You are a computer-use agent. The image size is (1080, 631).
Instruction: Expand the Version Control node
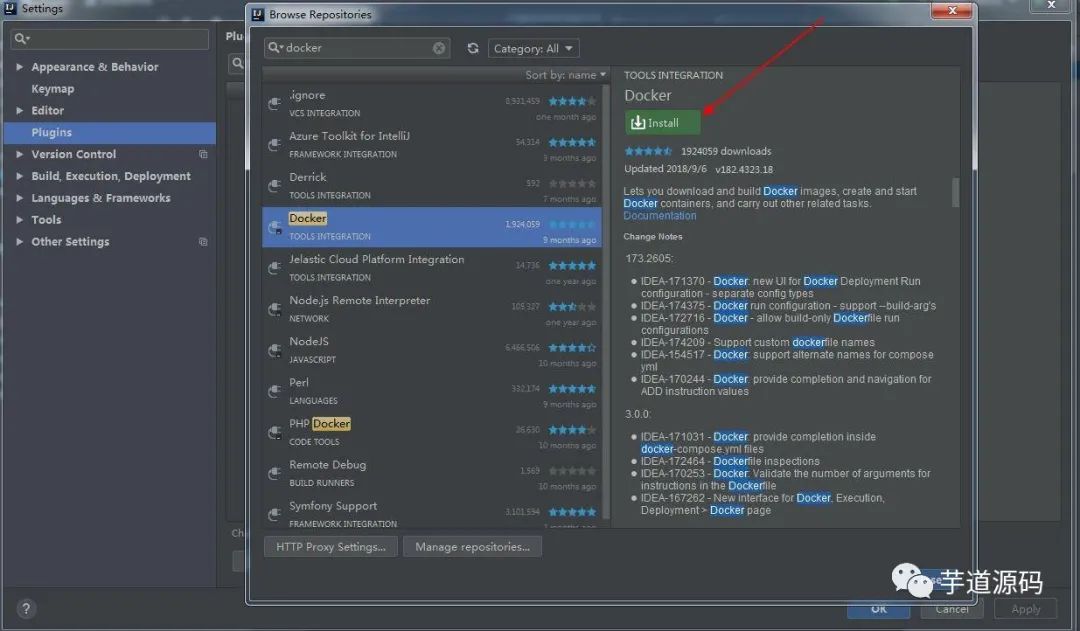pos(19,154)
